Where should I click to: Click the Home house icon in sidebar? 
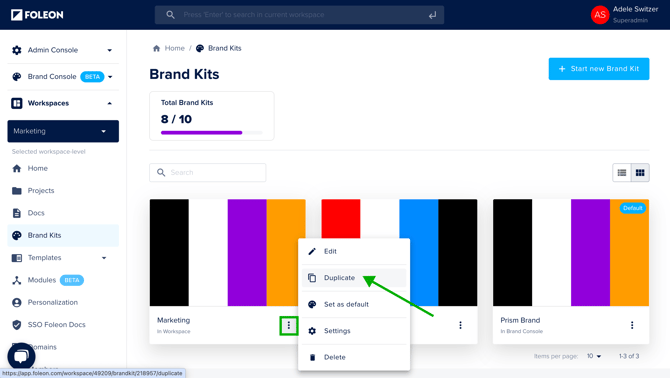[x=17, y=168]
